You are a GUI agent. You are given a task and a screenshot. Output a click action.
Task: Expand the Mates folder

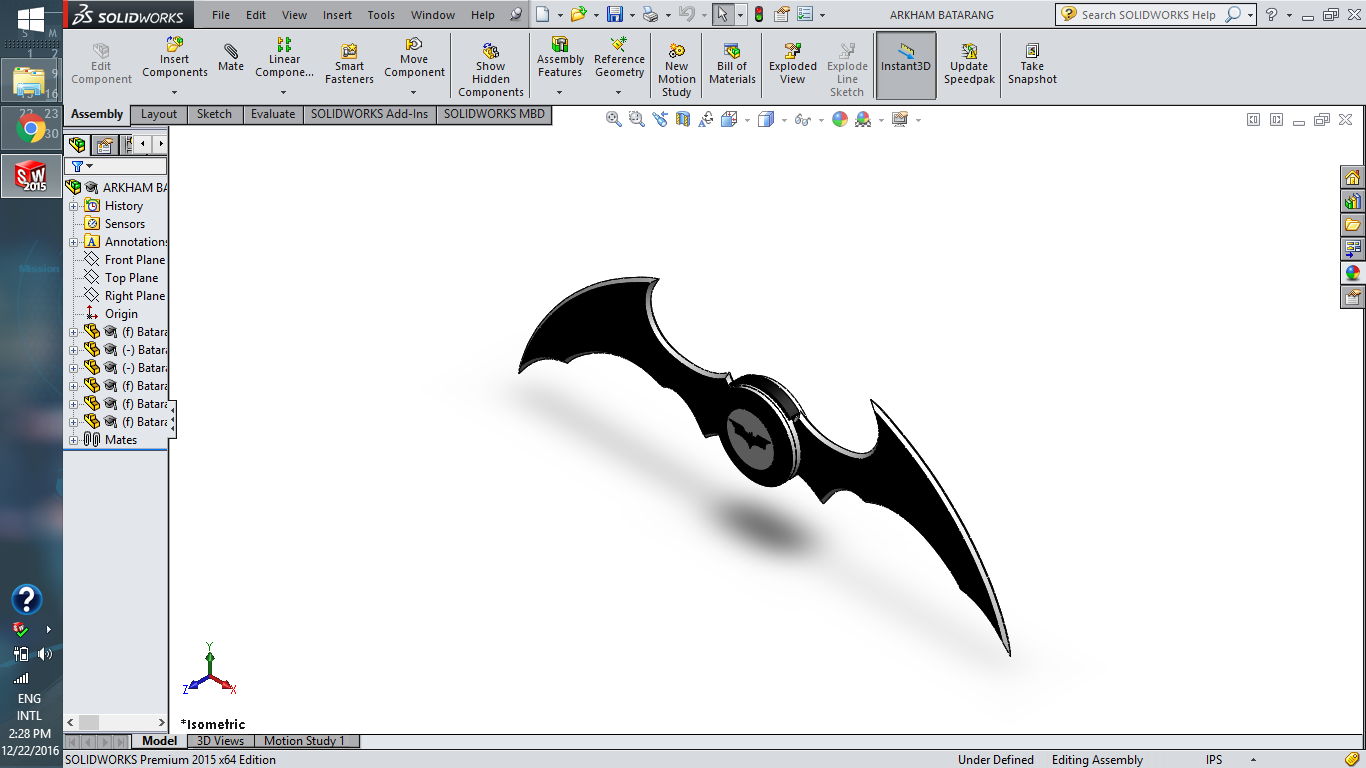(x=73, y=440)
